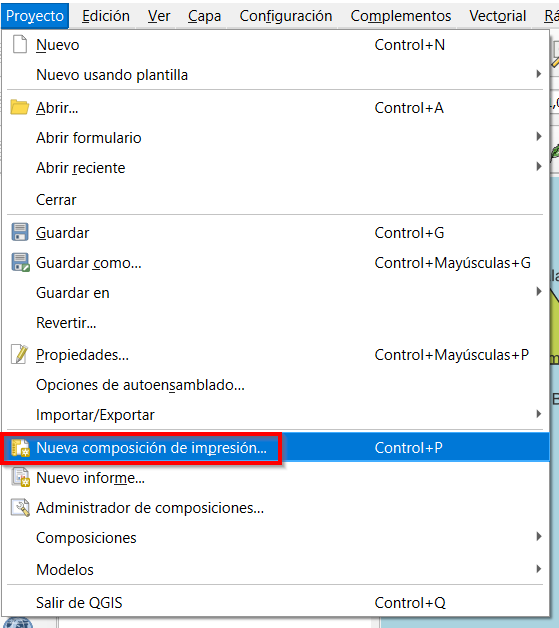The image size is (559, 628).
Task: Click the yellow folder icon for Abrir
Action: (20, 107)
